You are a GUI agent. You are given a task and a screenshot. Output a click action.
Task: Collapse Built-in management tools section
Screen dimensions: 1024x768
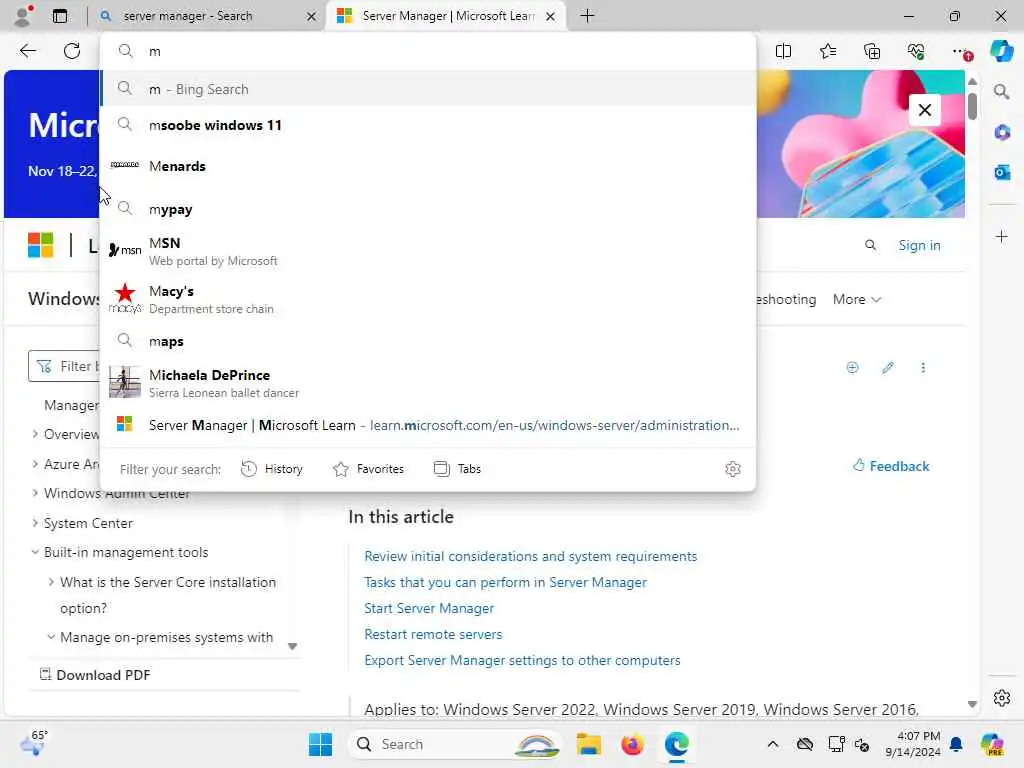35,552
